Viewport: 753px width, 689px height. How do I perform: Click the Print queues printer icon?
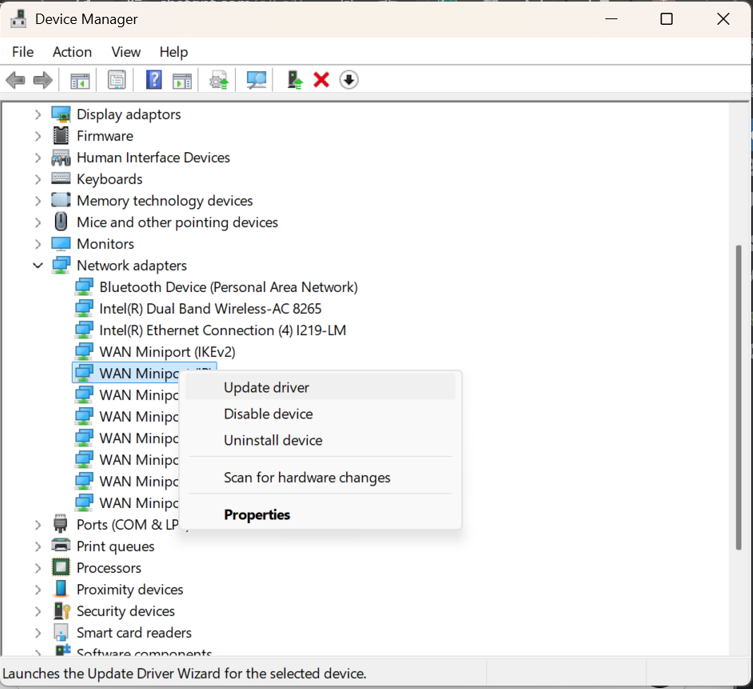(x=61, y=545)
